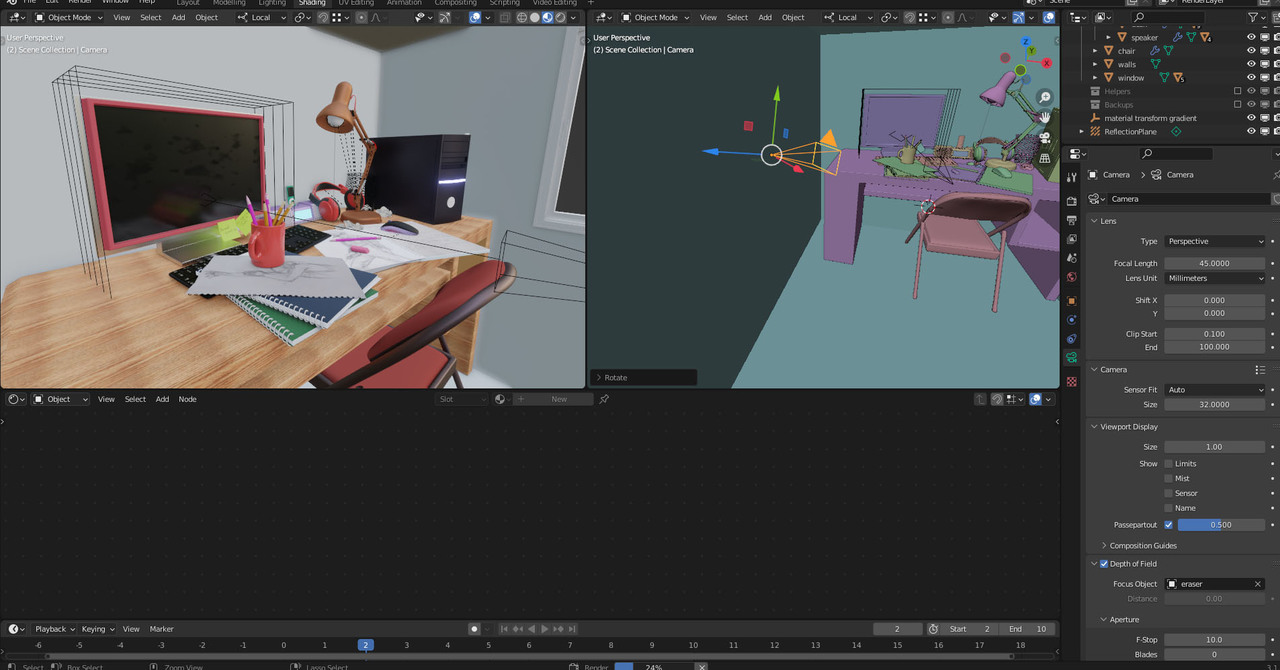This screenshot has height=670, width=1280.
Task: Open the Marker menu in timeline
Action: click(x=162, y=629)
